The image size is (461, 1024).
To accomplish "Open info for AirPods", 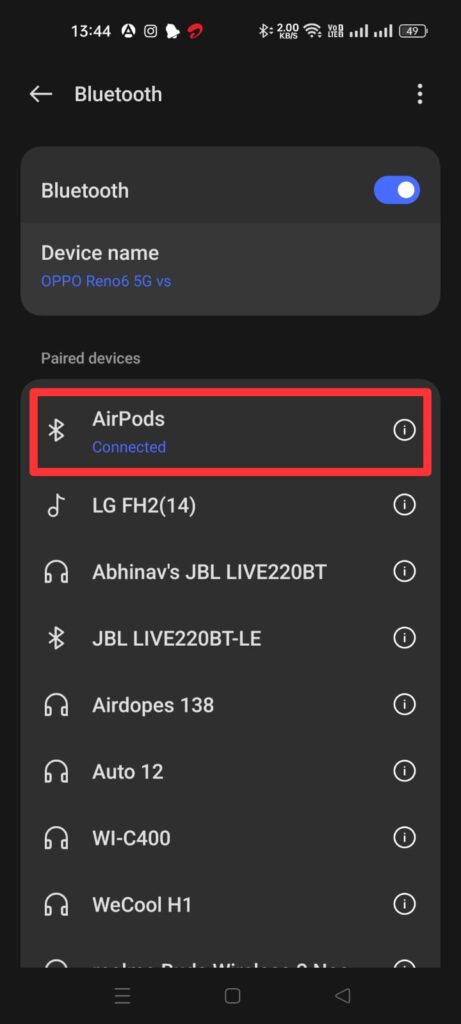I will (404, 430).
